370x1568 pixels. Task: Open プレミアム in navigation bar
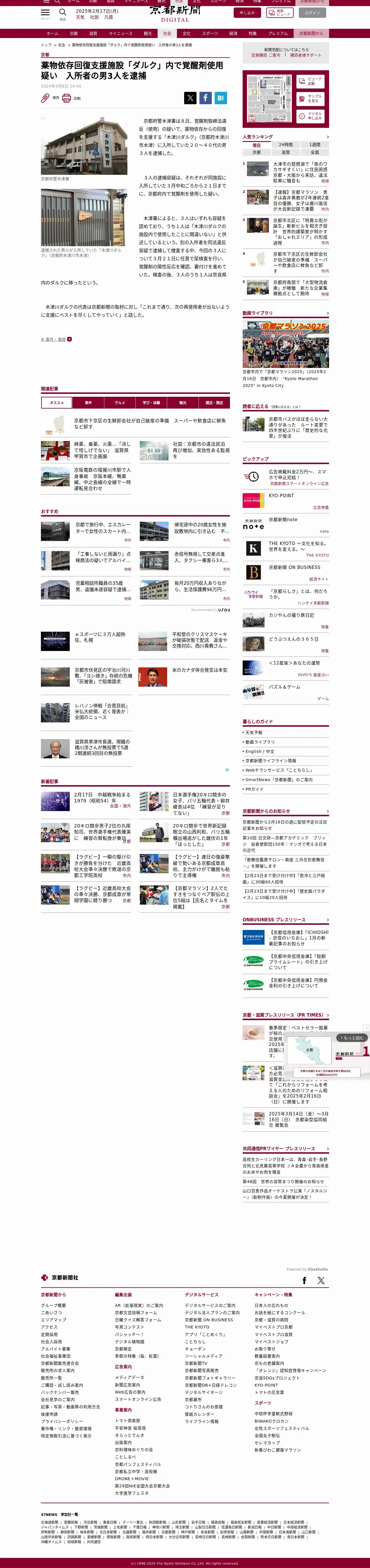click(x=278, y=33)
